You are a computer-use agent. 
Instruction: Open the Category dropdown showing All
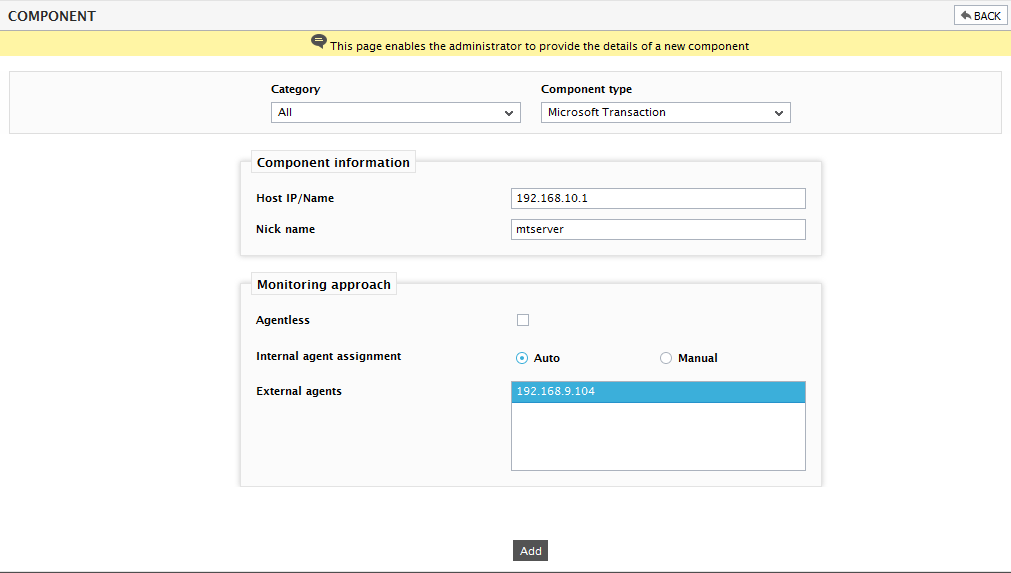click(395, 113)
